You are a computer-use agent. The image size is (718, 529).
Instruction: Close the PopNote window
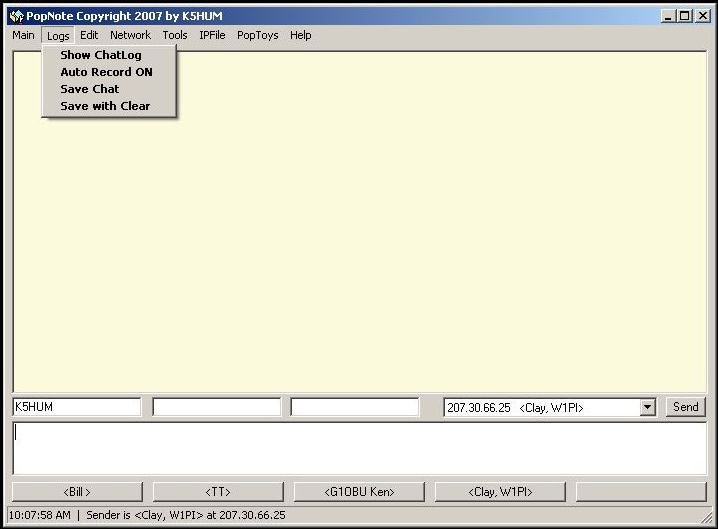703,16
